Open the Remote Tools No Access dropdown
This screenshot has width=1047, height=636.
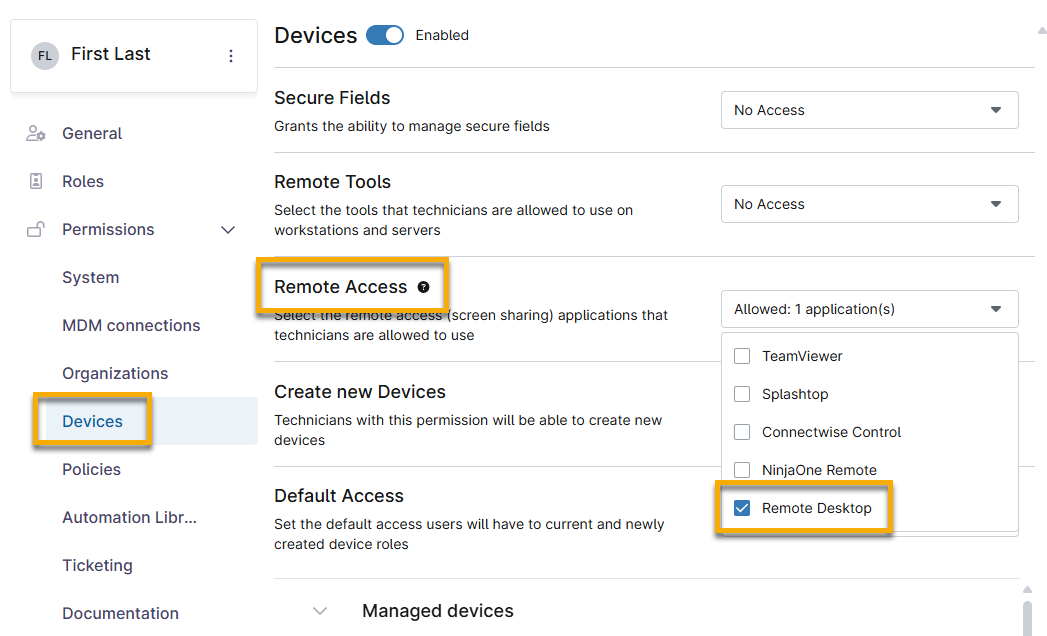(869, 204)
